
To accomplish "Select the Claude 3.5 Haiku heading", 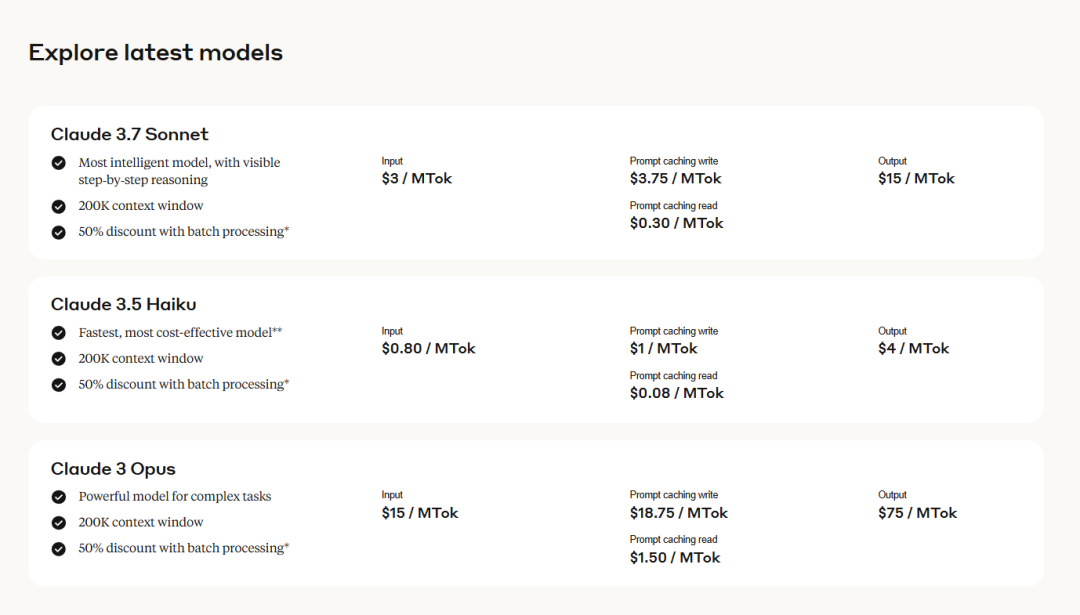I will coord(124,304).
